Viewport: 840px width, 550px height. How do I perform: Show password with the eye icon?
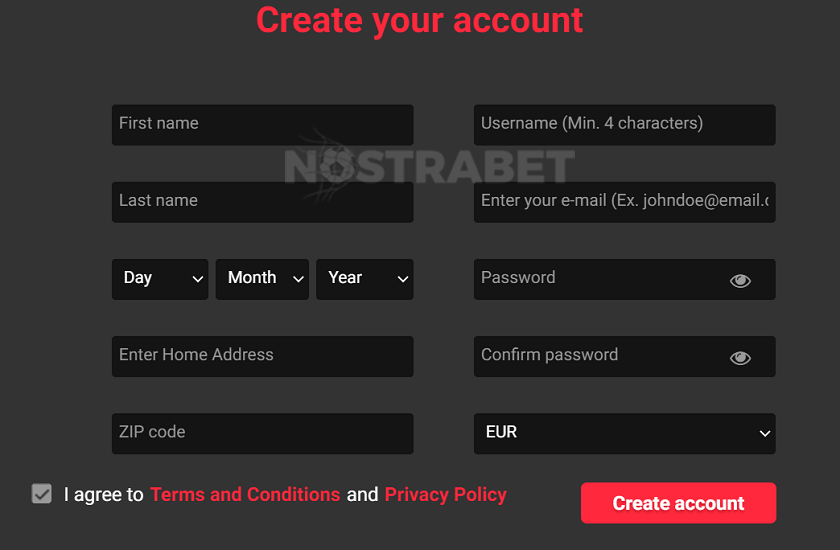tap(740, 280)
